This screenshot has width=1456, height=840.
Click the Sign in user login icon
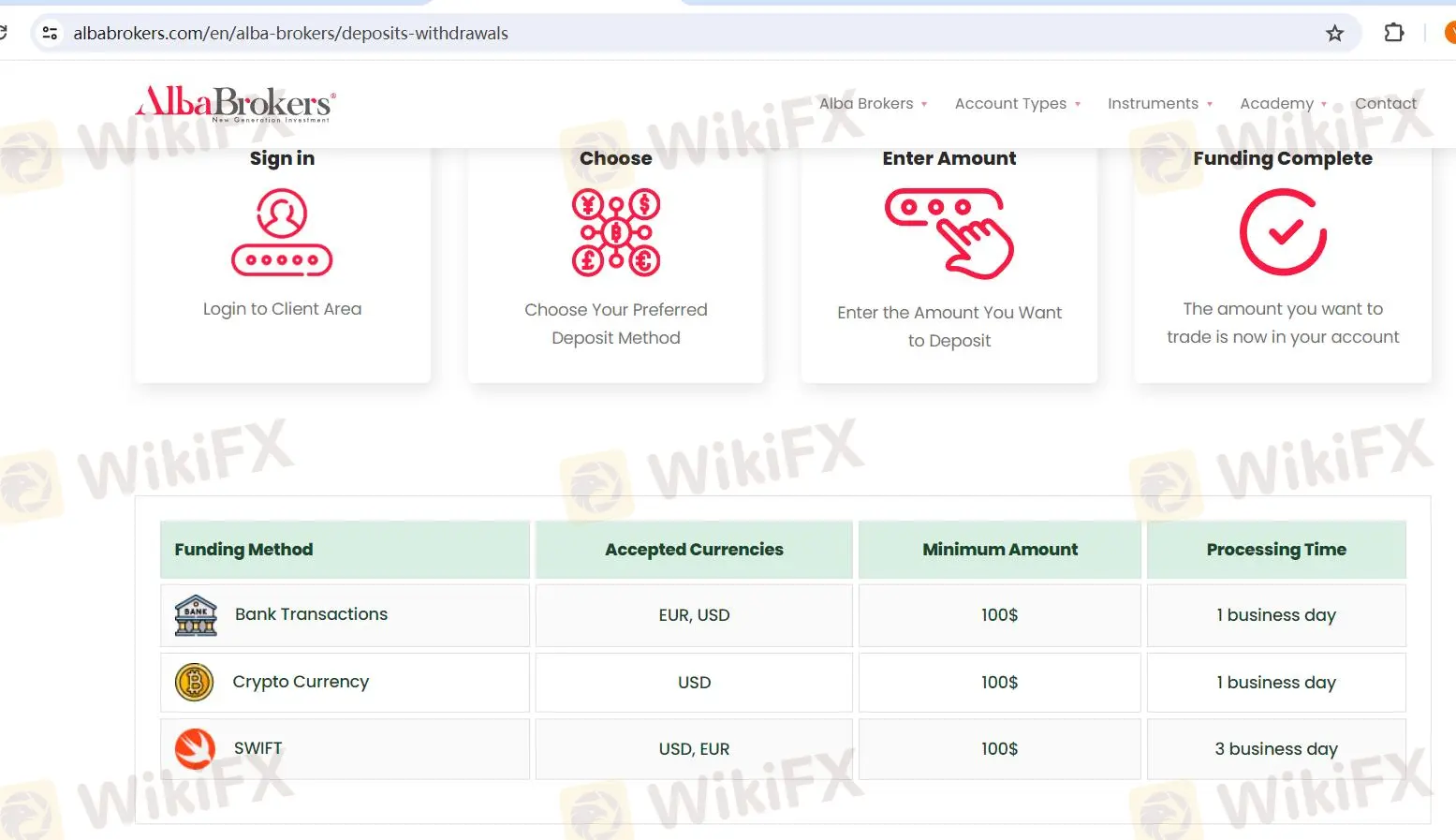(282, 232)
